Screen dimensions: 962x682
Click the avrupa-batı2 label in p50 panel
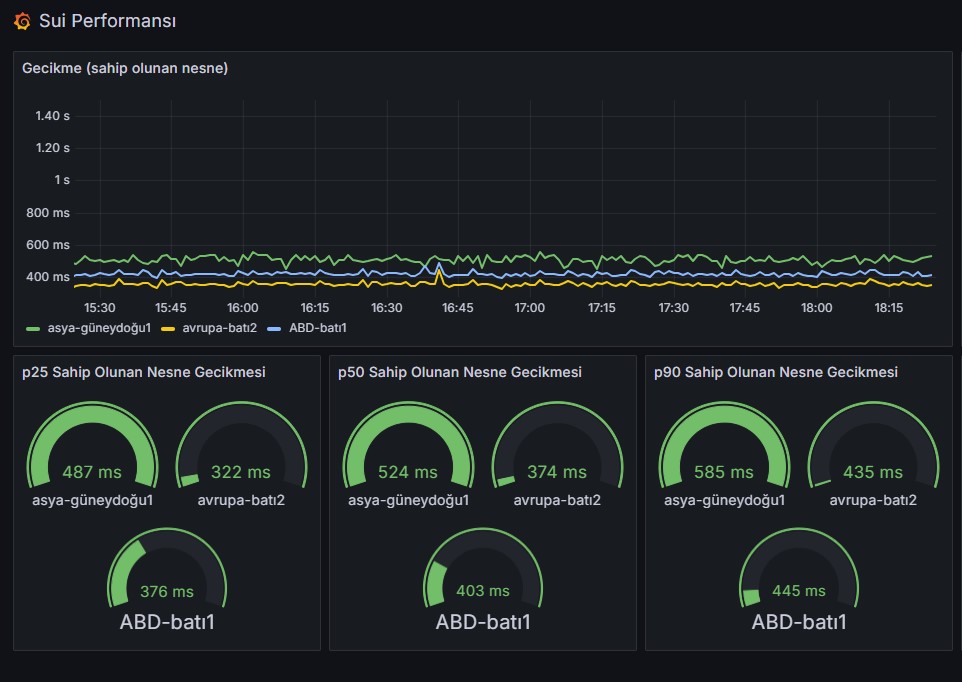tap(557, 500)
